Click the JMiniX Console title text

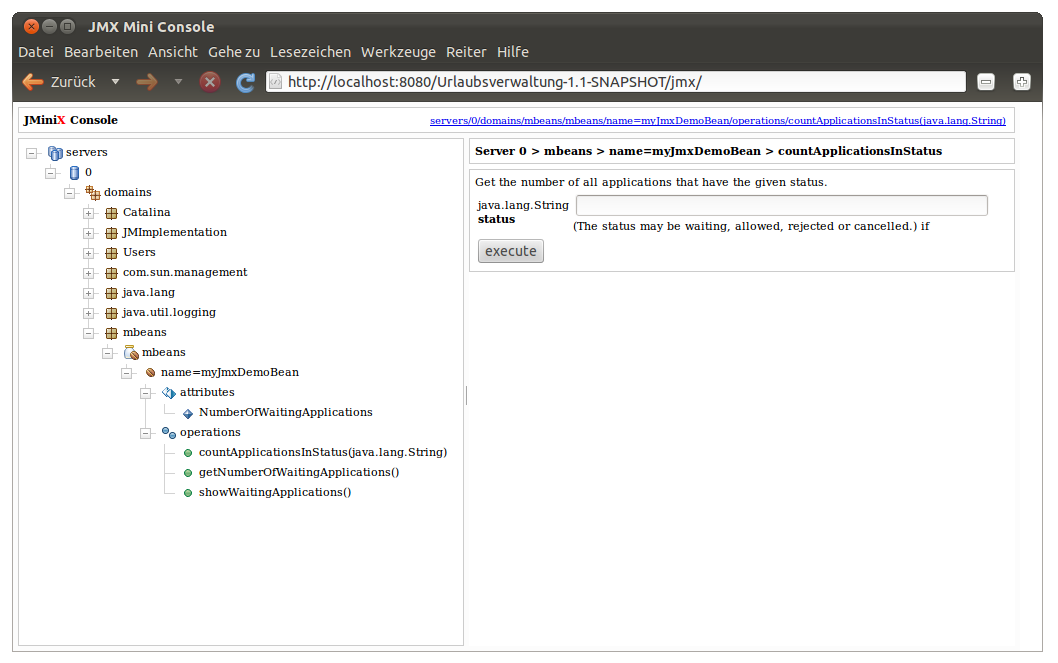click(x=71, y=120)
